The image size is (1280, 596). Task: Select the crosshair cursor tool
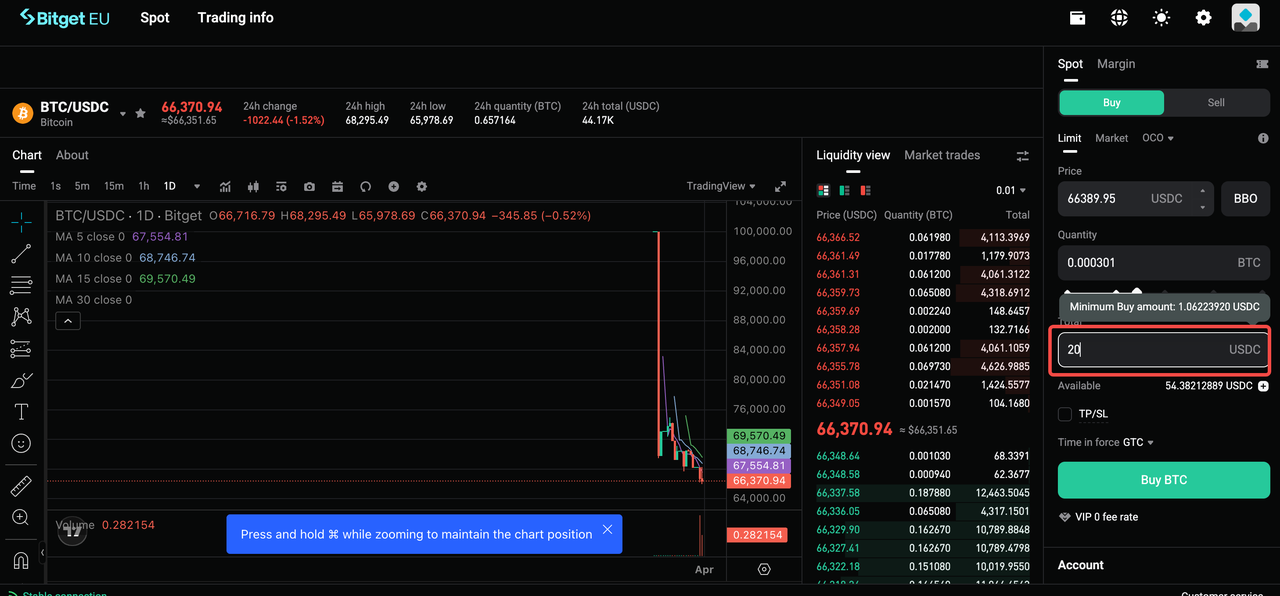[x=21, y=222]
